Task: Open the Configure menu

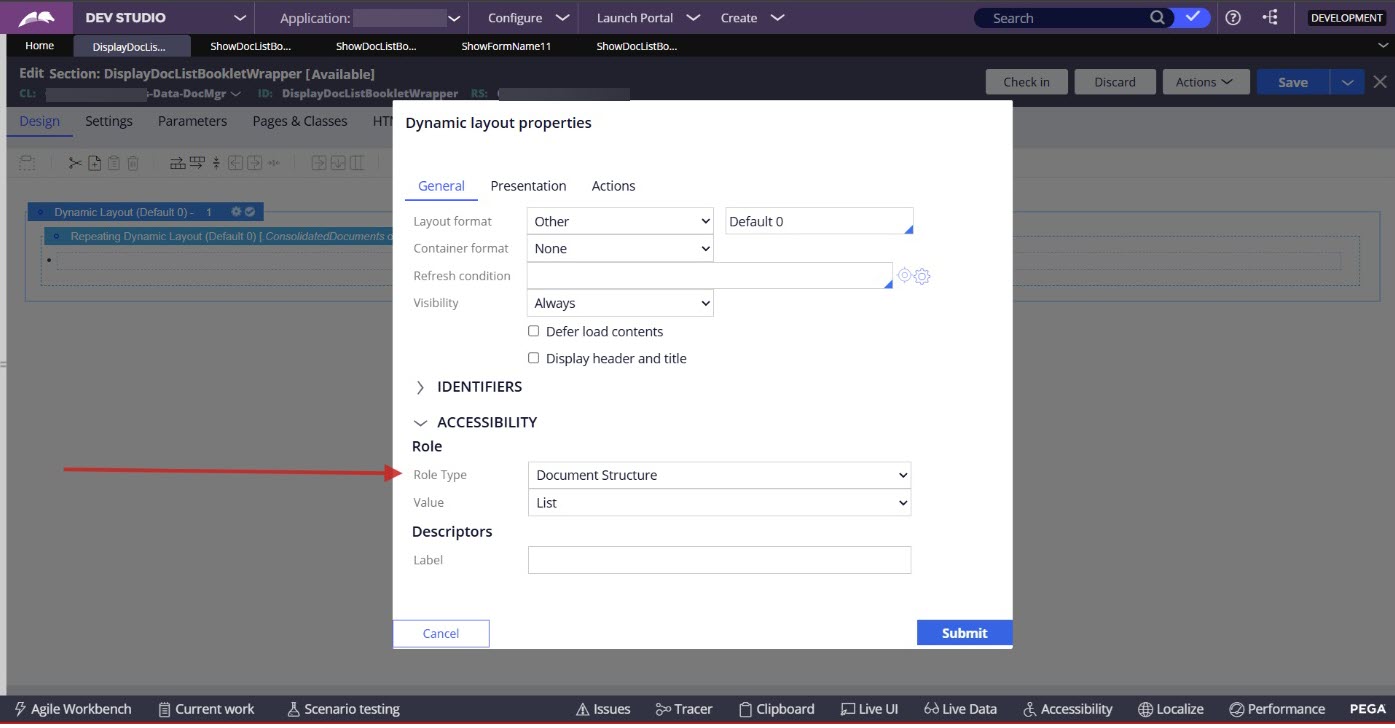Action: [x=528, y=18]
